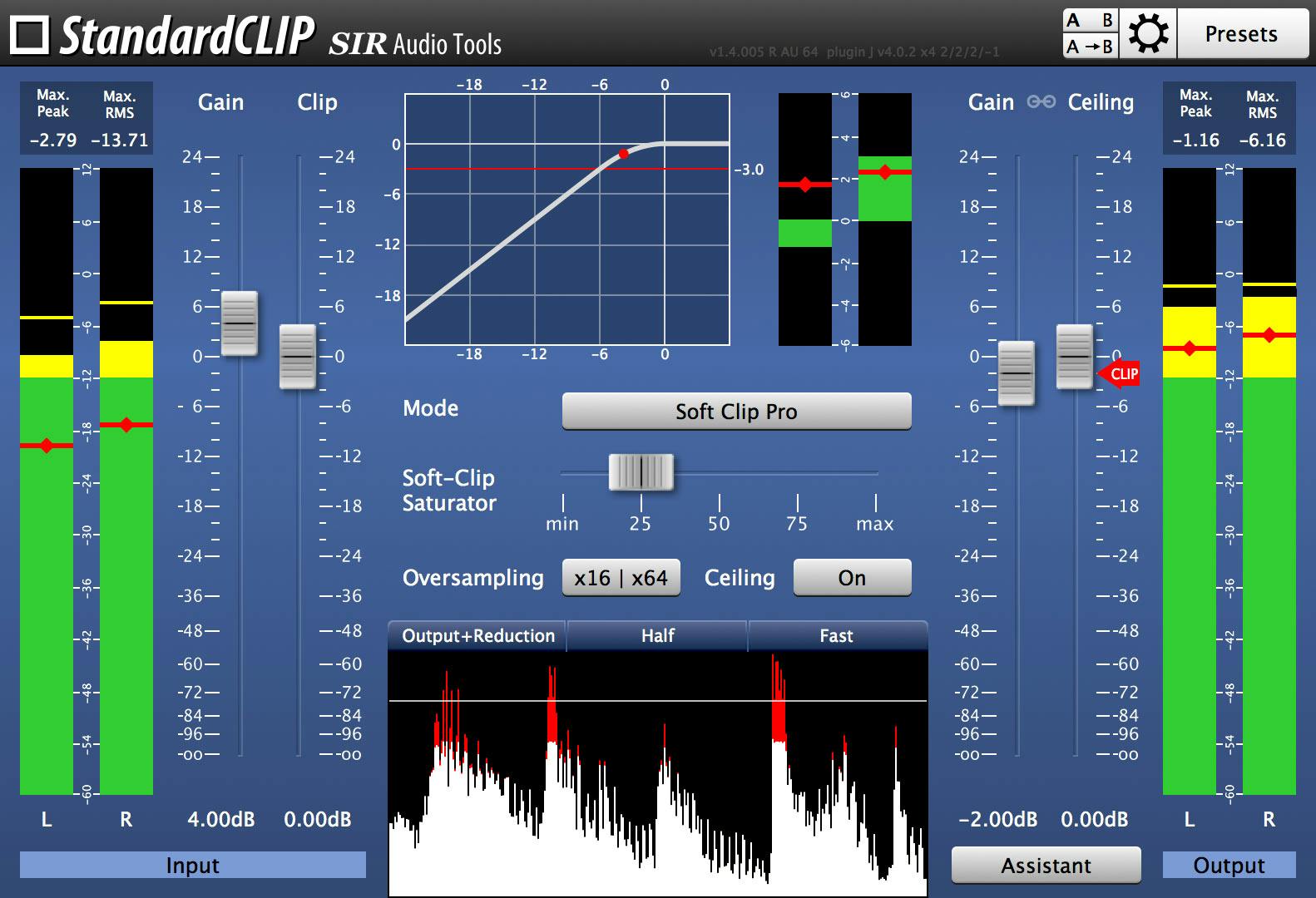Reset output Max. Peak reading −1.16
Image resolution: width=1316 pixels, height=898 pixels.
[x=1195, y=140]
